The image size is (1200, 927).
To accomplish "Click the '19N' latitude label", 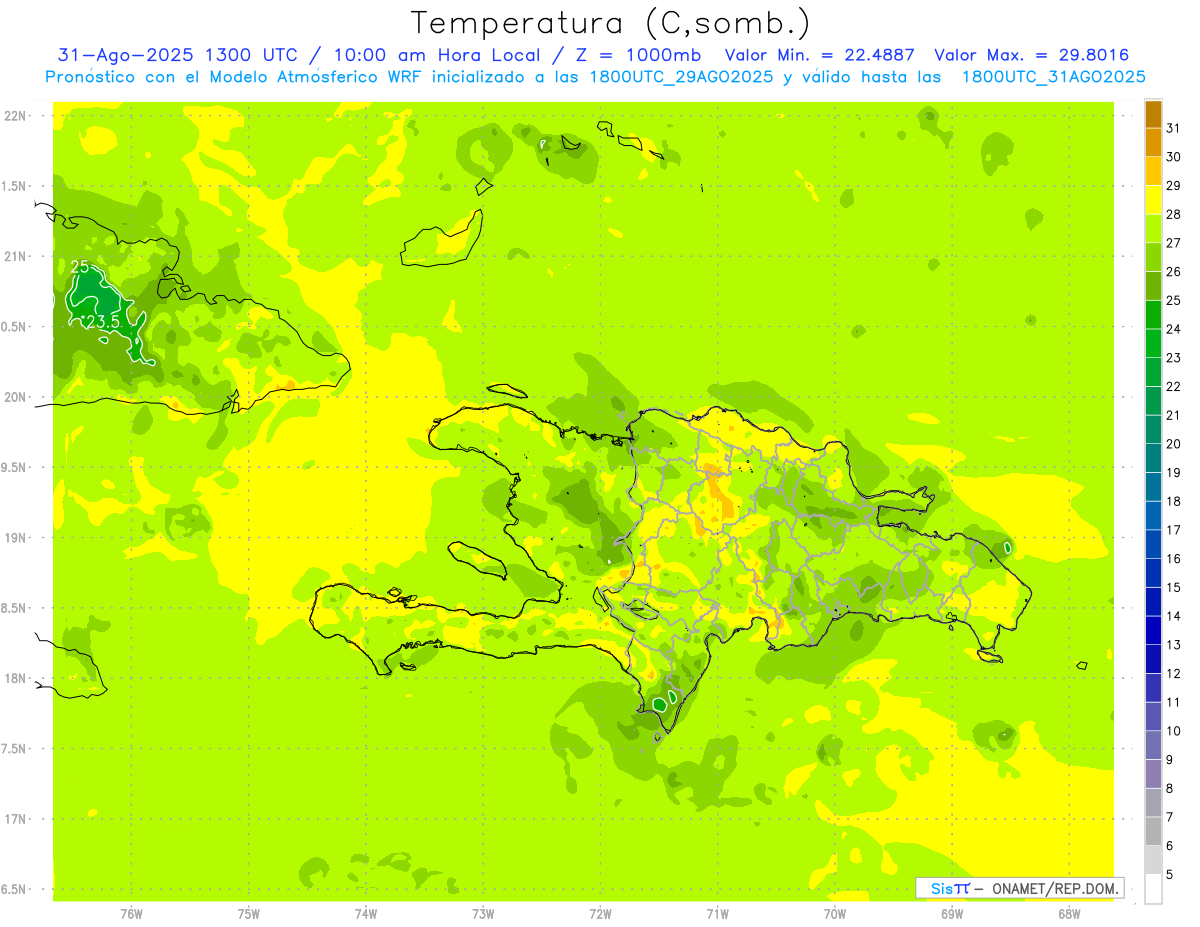I will [15, 537].
